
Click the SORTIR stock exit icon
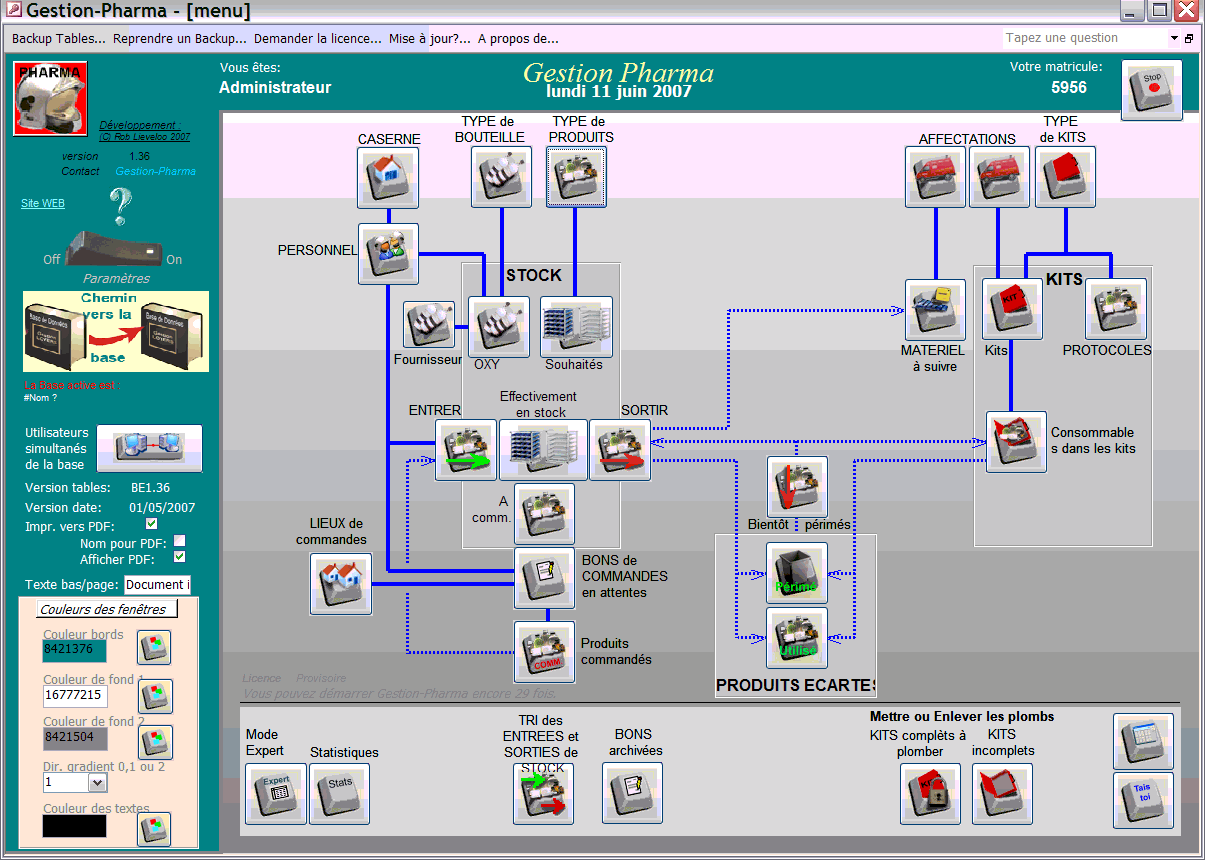tap(620, 450)
